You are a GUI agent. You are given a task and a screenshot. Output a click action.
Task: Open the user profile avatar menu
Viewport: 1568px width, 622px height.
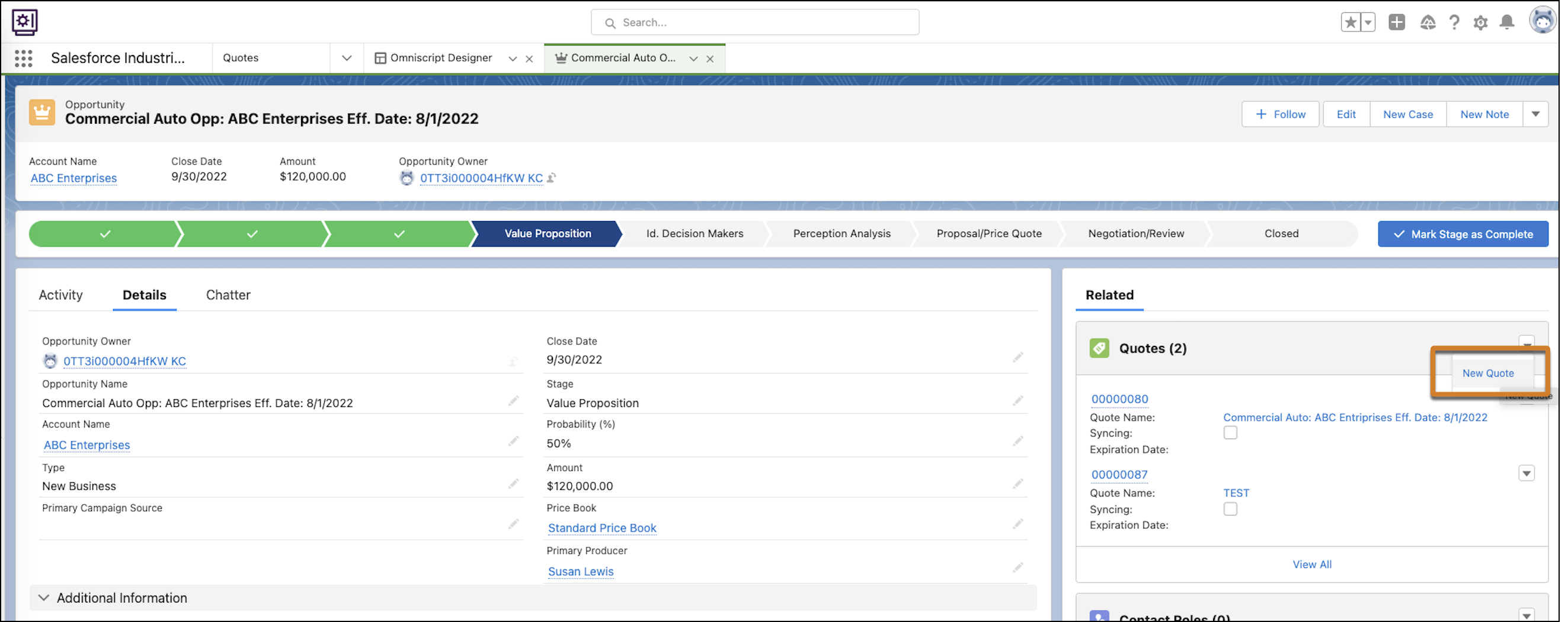pos(1543,21)
